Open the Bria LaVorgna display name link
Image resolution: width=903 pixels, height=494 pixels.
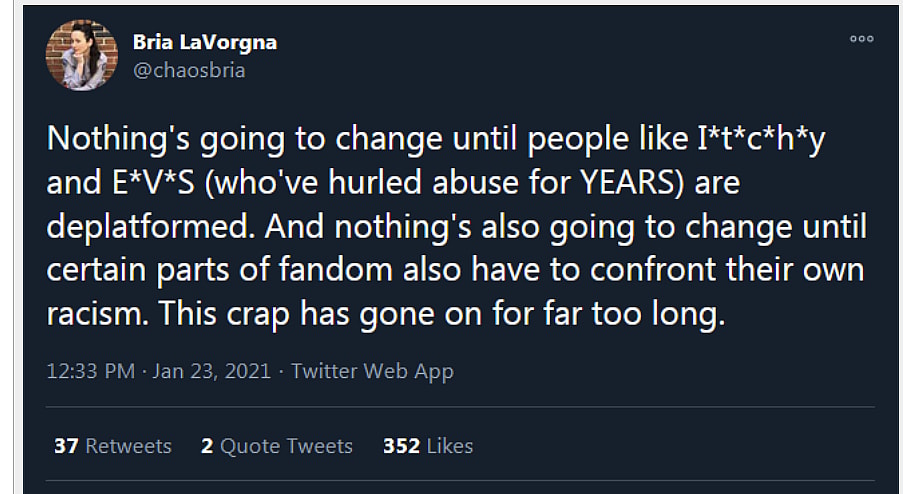click(204, 42)
